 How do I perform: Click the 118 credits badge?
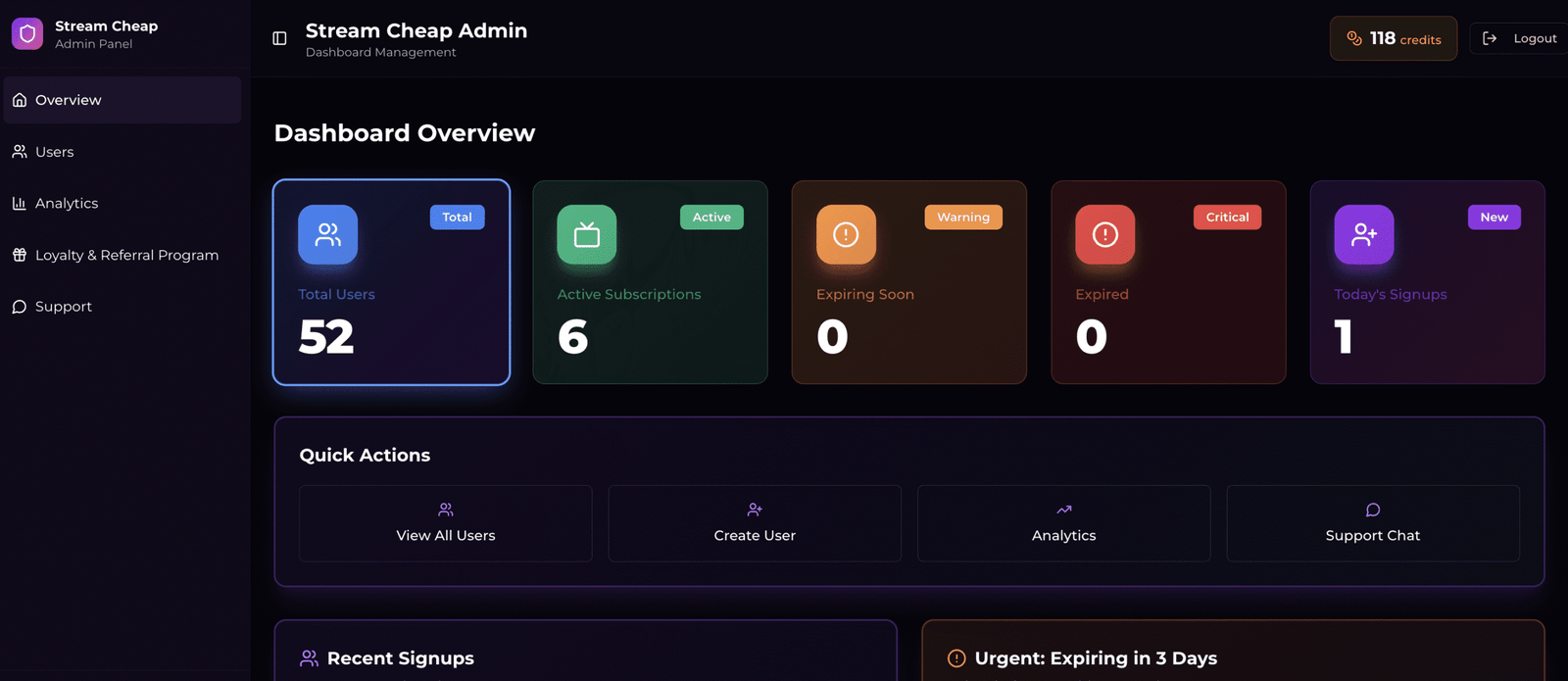1394,38
